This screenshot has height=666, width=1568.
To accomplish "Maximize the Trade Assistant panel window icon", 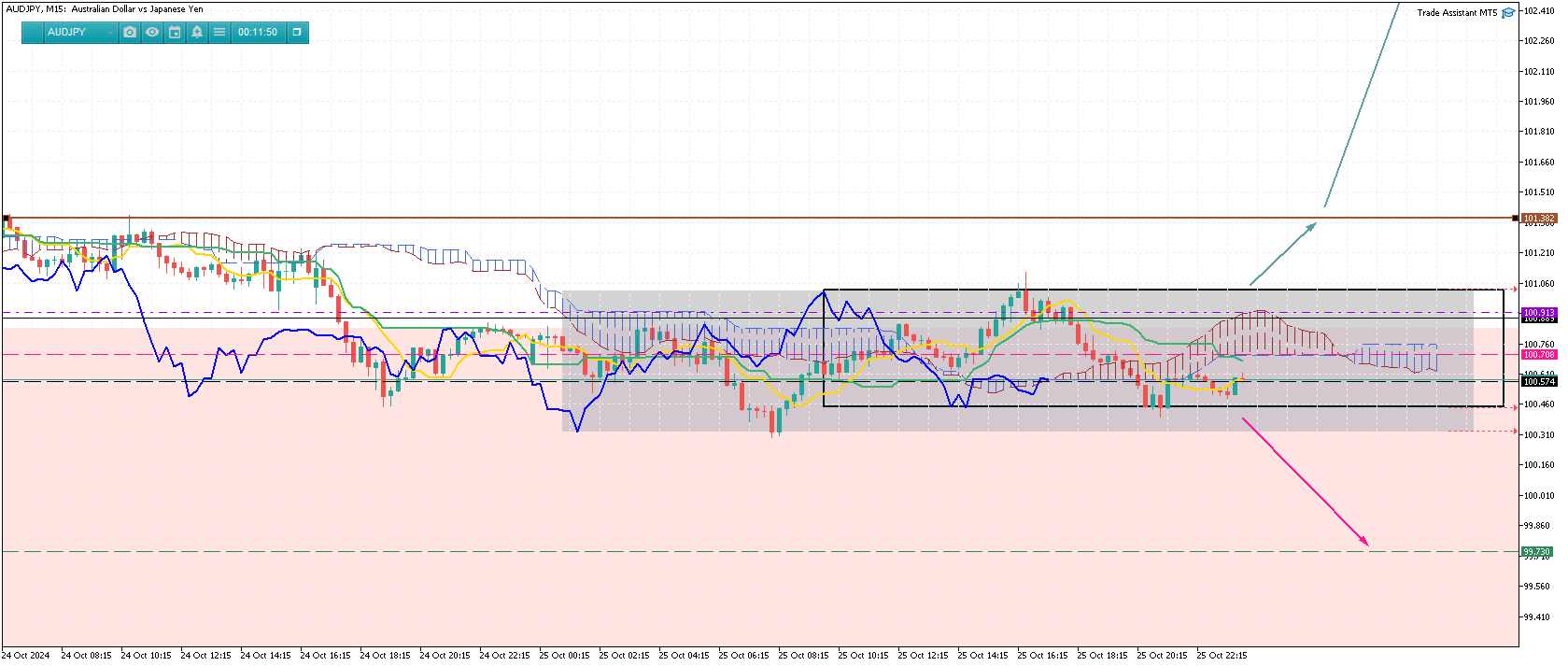I will (297, 32).
